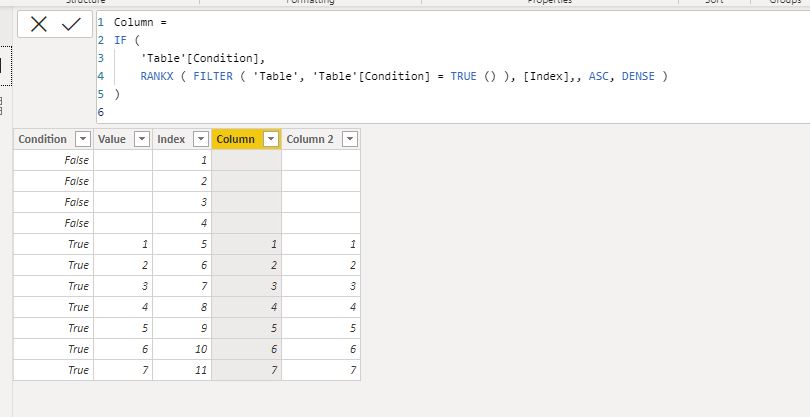Click the TRUE keyword in formula
This screenshot has width=810, height=417.
click(463, 76)
